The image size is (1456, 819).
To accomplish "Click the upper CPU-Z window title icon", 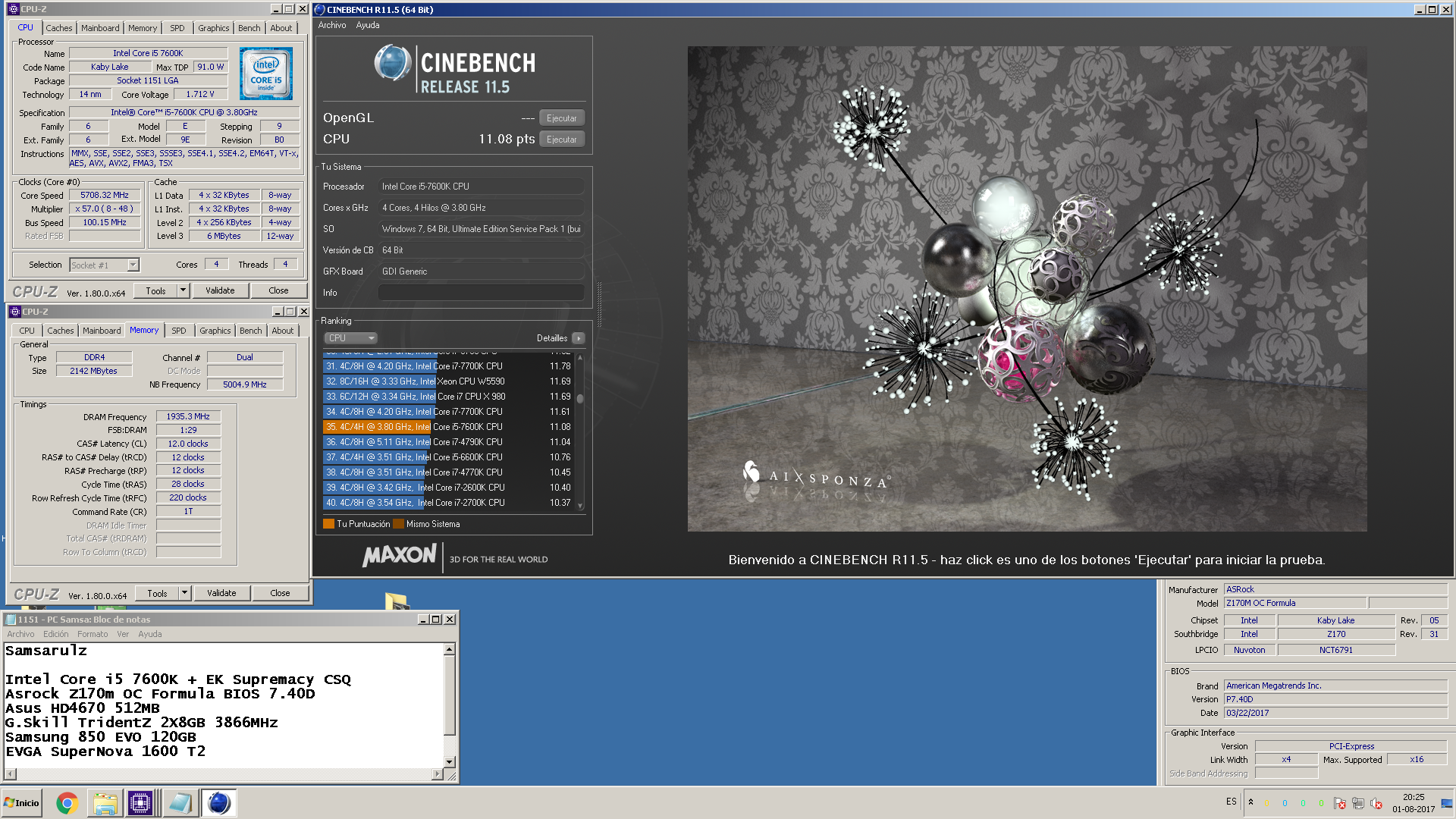I will pyautogui.click(x=14, y=9).
